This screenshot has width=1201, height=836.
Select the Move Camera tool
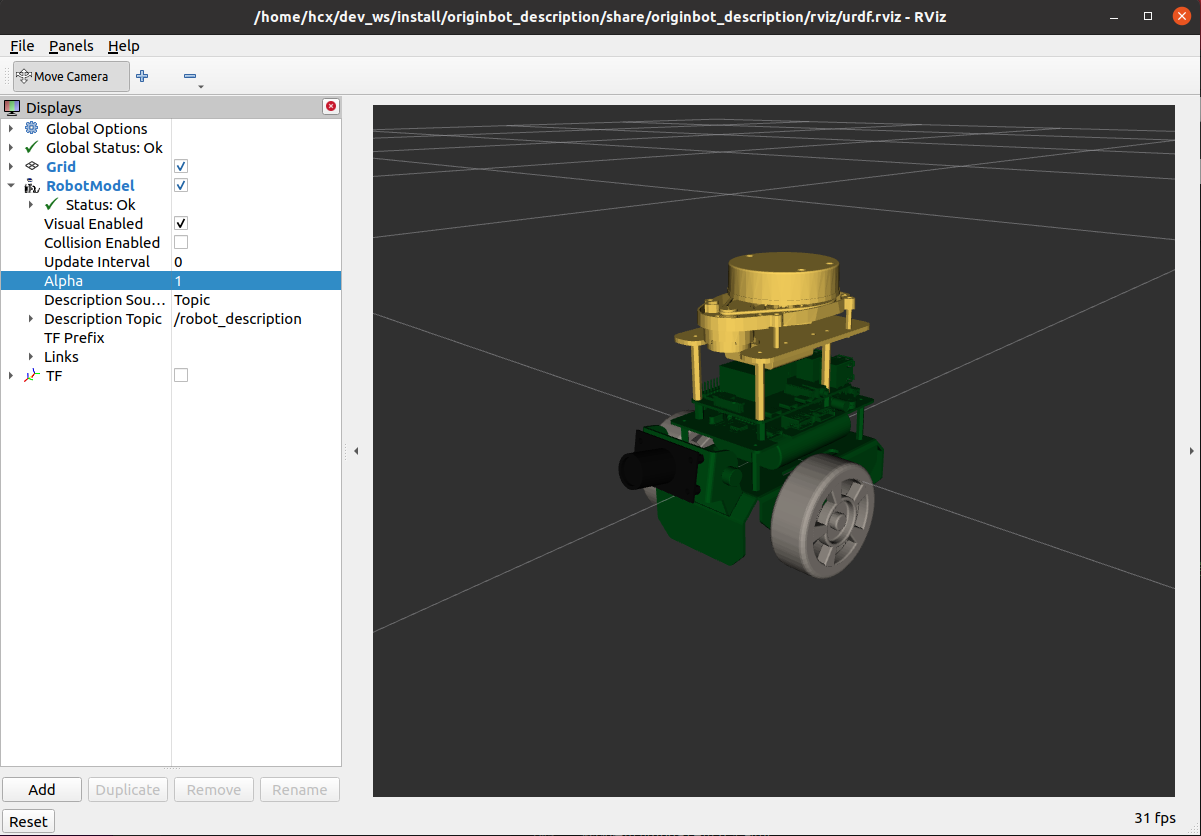click(x=71, y=76)
